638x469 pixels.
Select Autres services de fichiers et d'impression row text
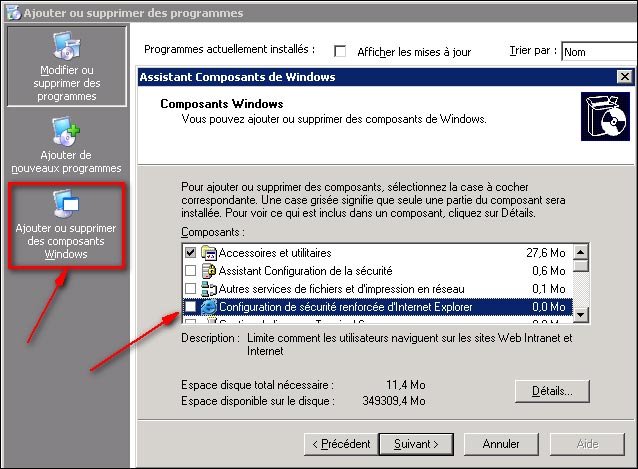pos(342,289)
